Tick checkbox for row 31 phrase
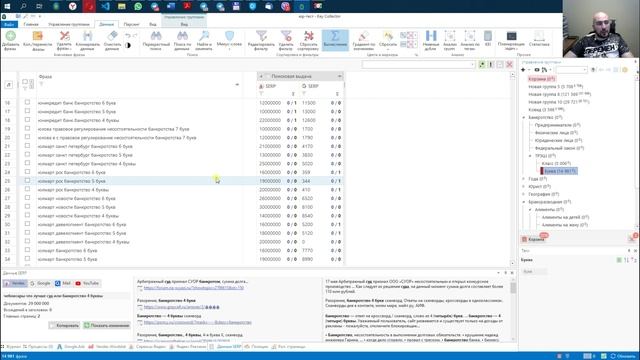This screenshot has height=360, width=640. (x=27, y=233)
